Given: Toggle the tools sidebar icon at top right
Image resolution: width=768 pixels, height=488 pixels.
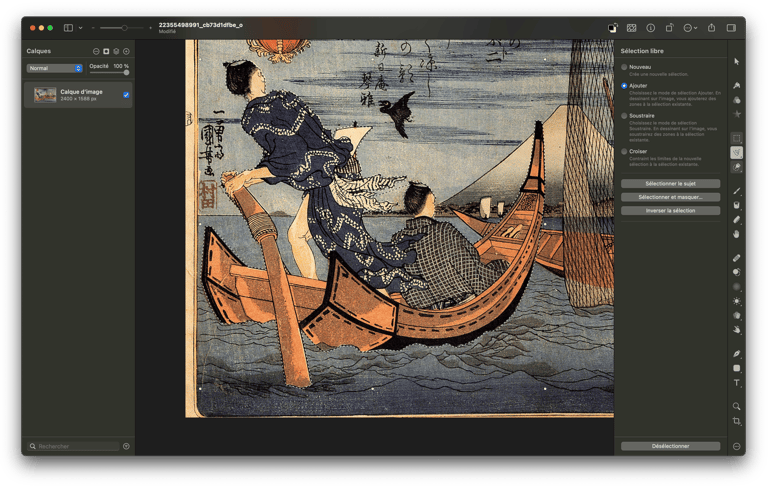Looking at the screenshot, I should (731, 28).
